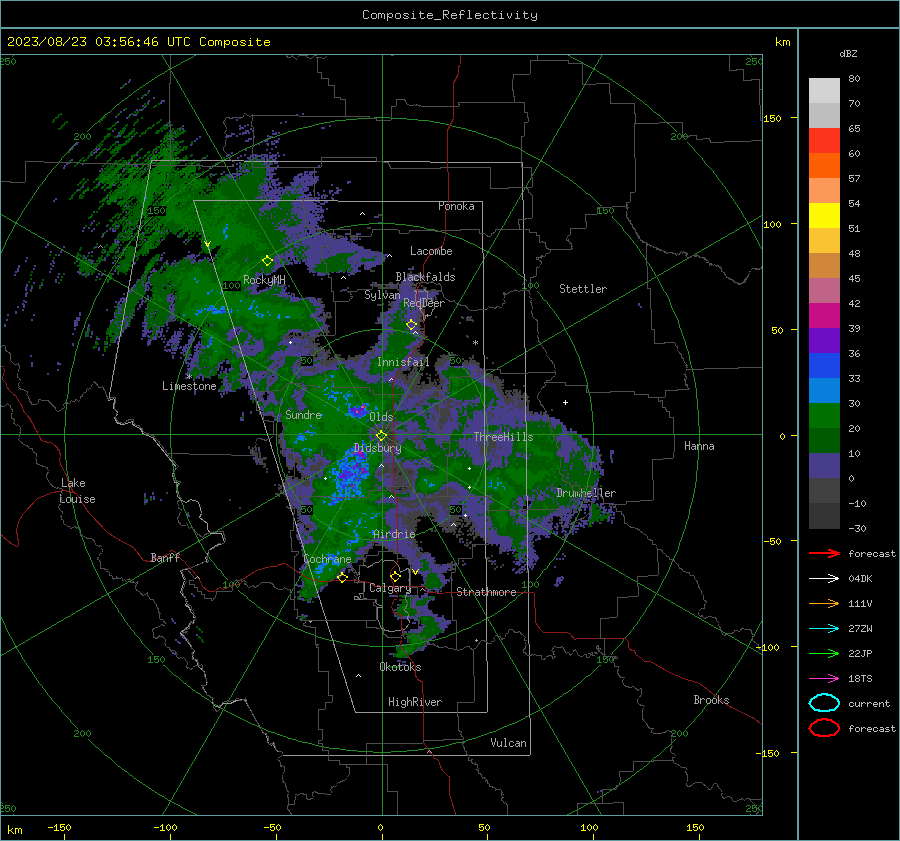Click the asterisk marker above Limestone
This screenshot has width=900, height=841.
189,376
